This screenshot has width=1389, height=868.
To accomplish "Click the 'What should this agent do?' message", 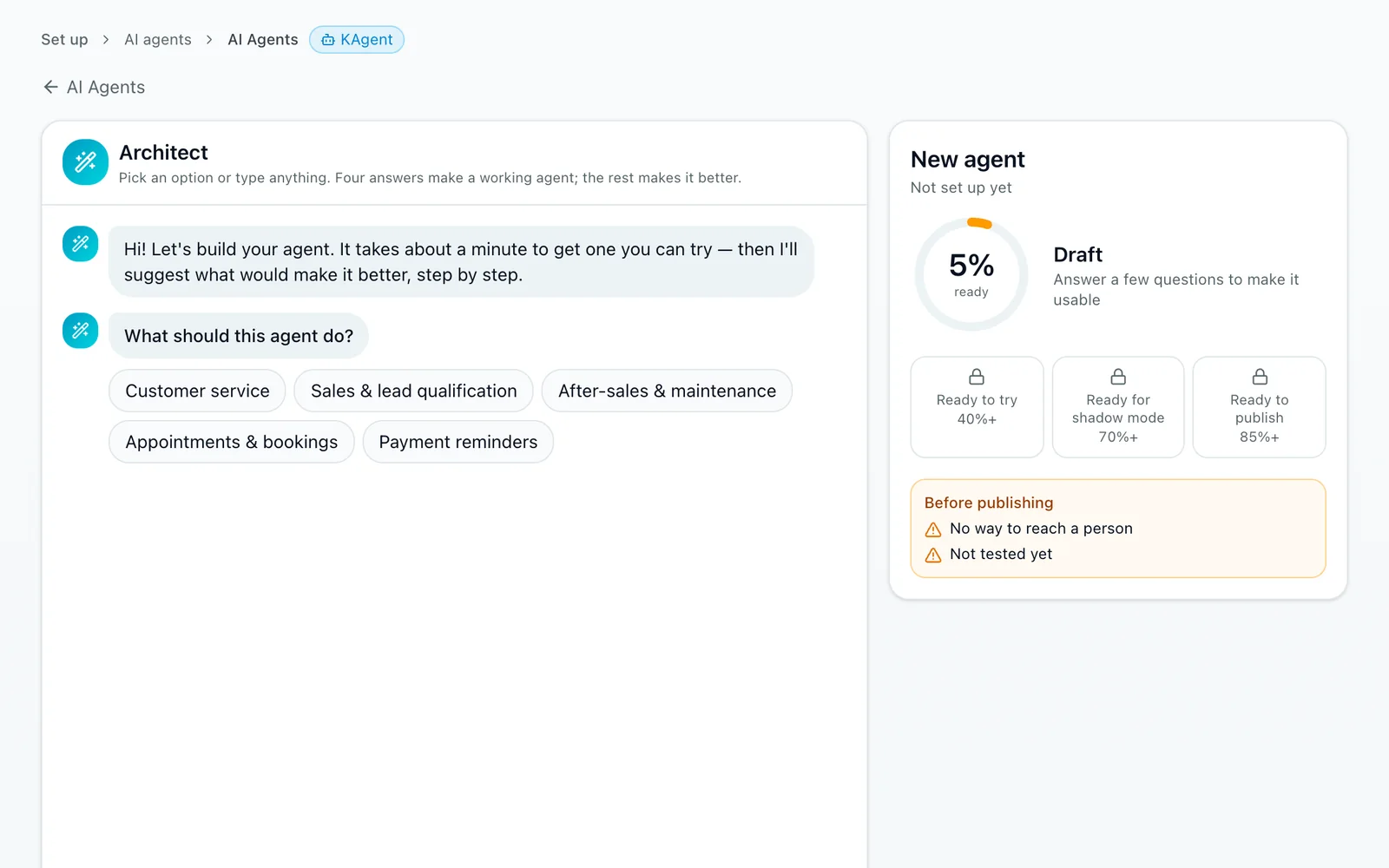I will (239, 336).
